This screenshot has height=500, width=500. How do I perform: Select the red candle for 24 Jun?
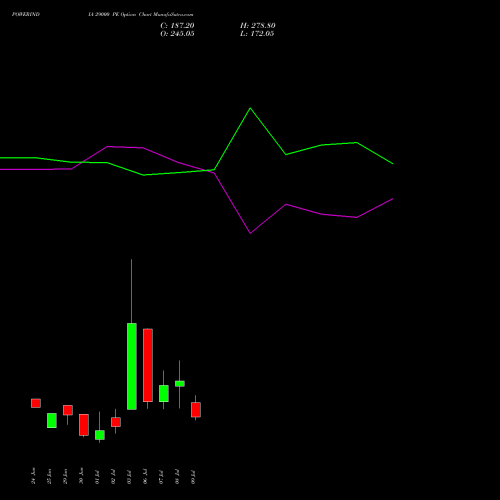(x=36, y=403)
